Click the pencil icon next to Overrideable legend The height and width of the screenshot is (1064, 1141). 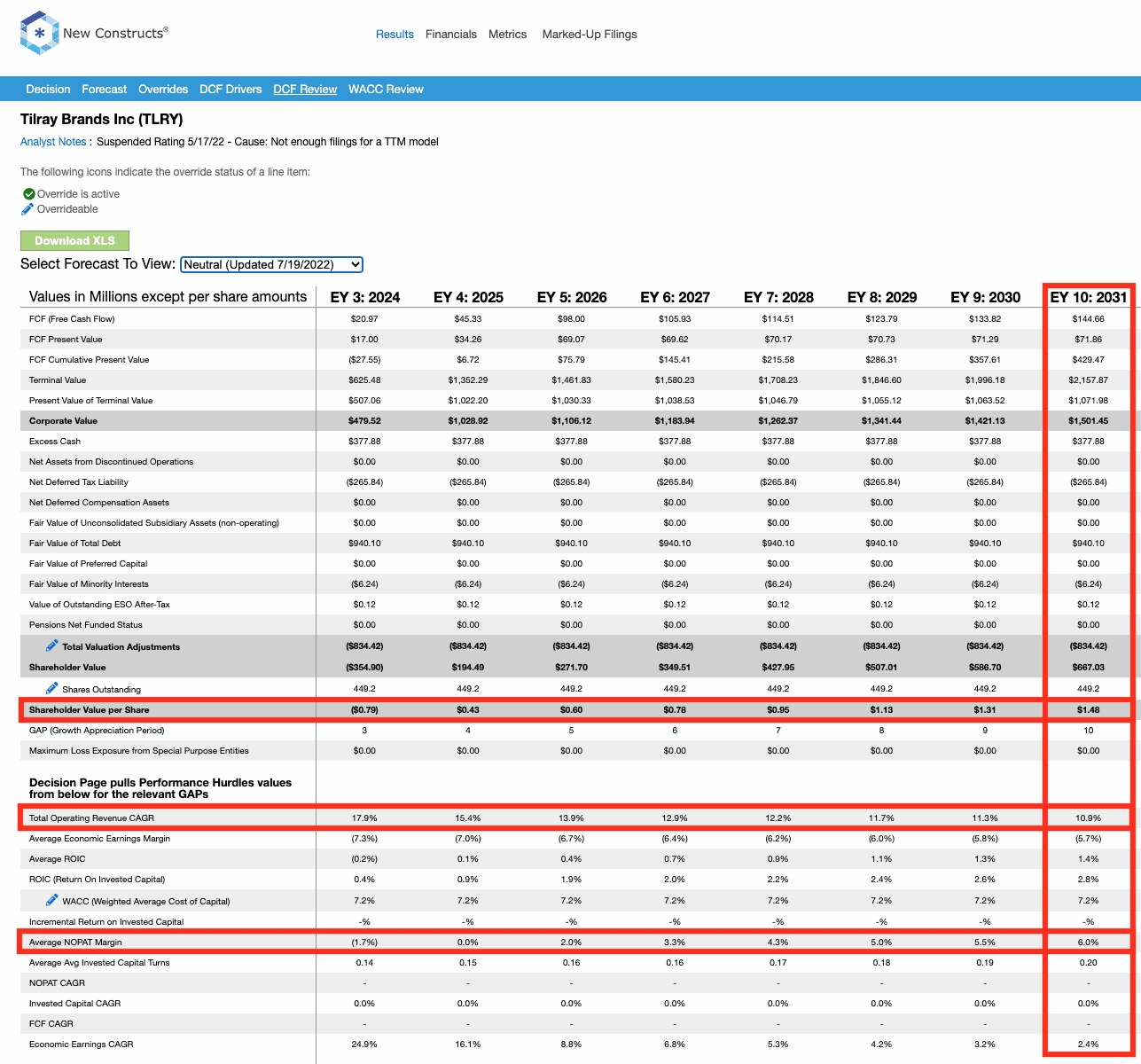point(28,209)
